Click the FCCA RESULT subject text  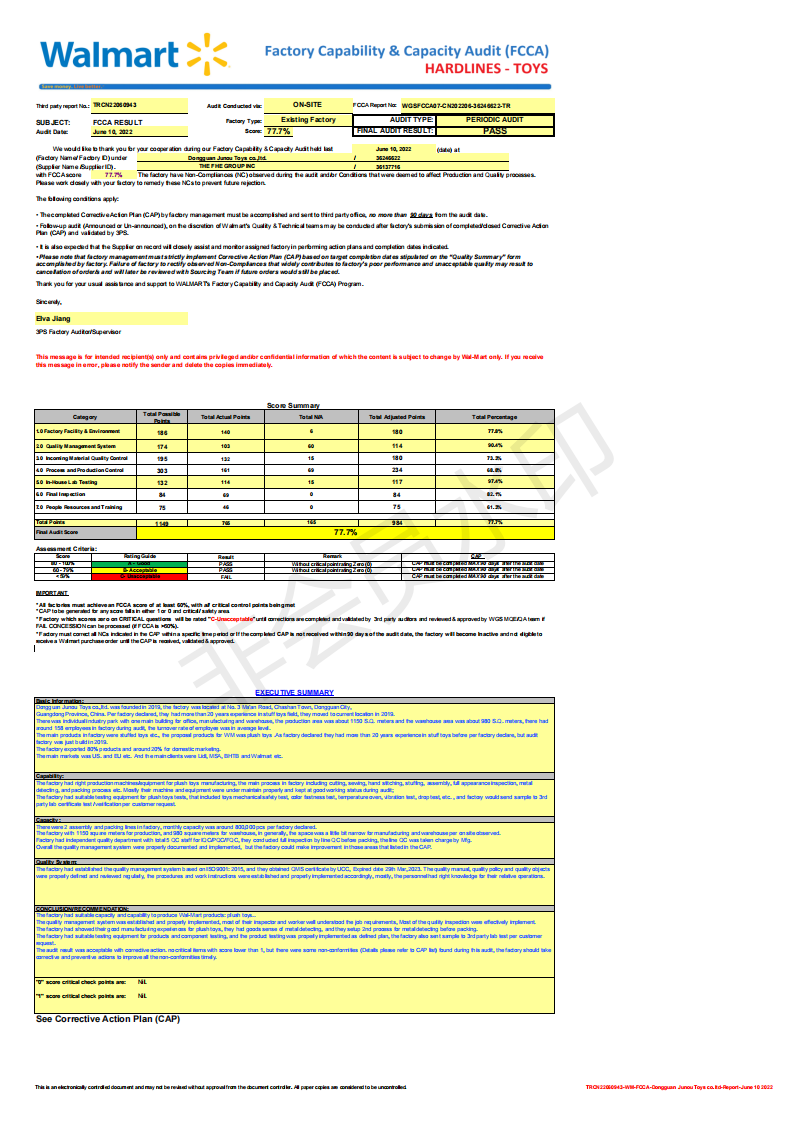pyautogui.click(x=117, y=122)
